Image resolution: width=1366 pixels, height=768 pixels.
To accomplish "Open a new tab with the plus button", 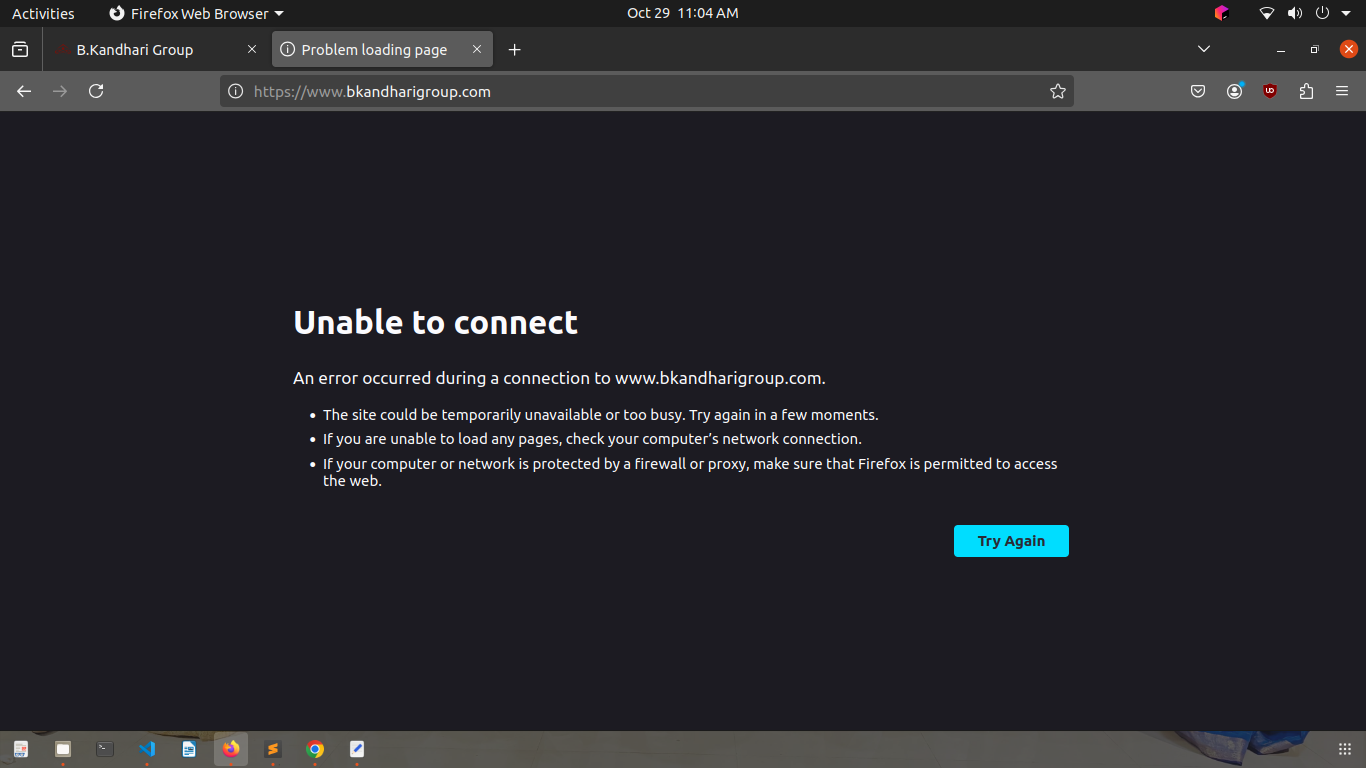I will (x=514, y=50).
